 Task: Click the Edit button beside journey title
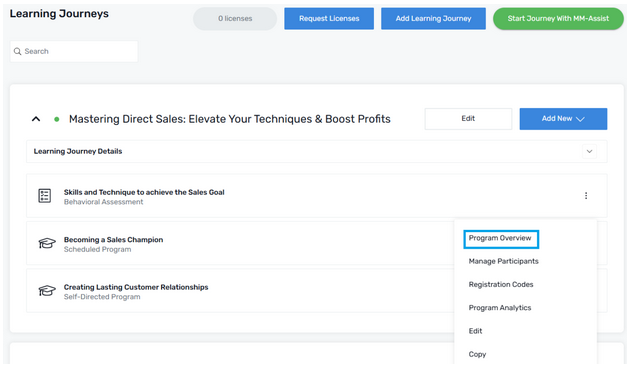(468, 119)
